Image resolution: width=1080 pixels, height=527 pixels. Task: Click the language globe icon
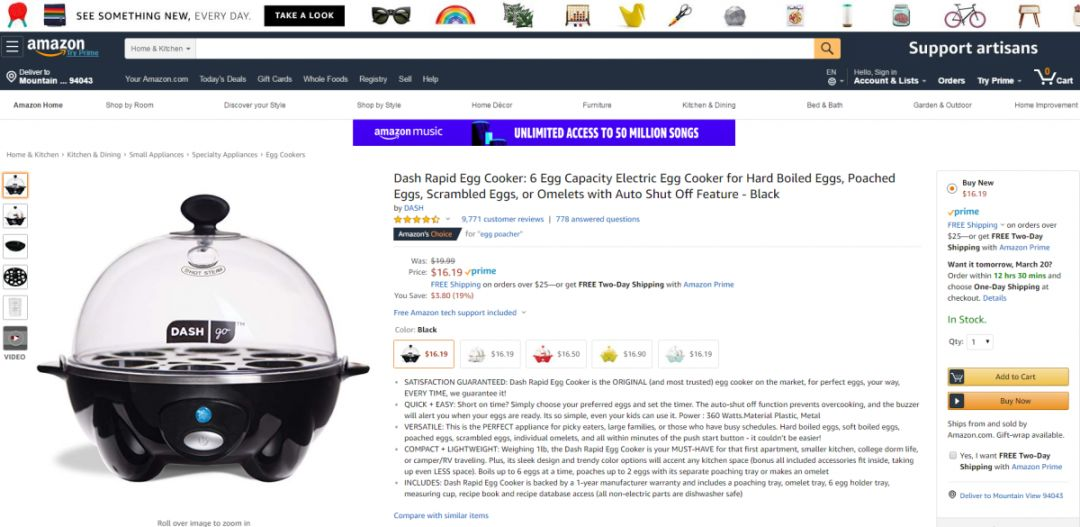click(831, 81)
